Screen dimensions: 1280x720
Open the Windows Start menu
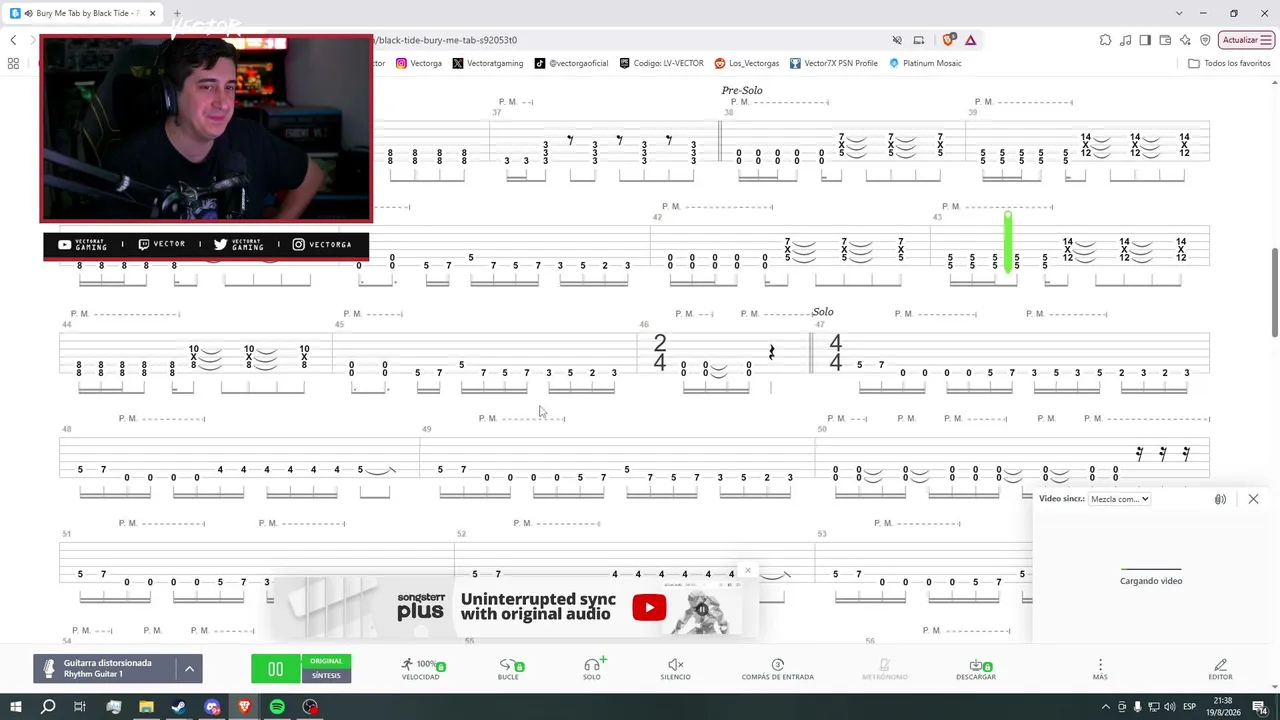pos(15,707)
